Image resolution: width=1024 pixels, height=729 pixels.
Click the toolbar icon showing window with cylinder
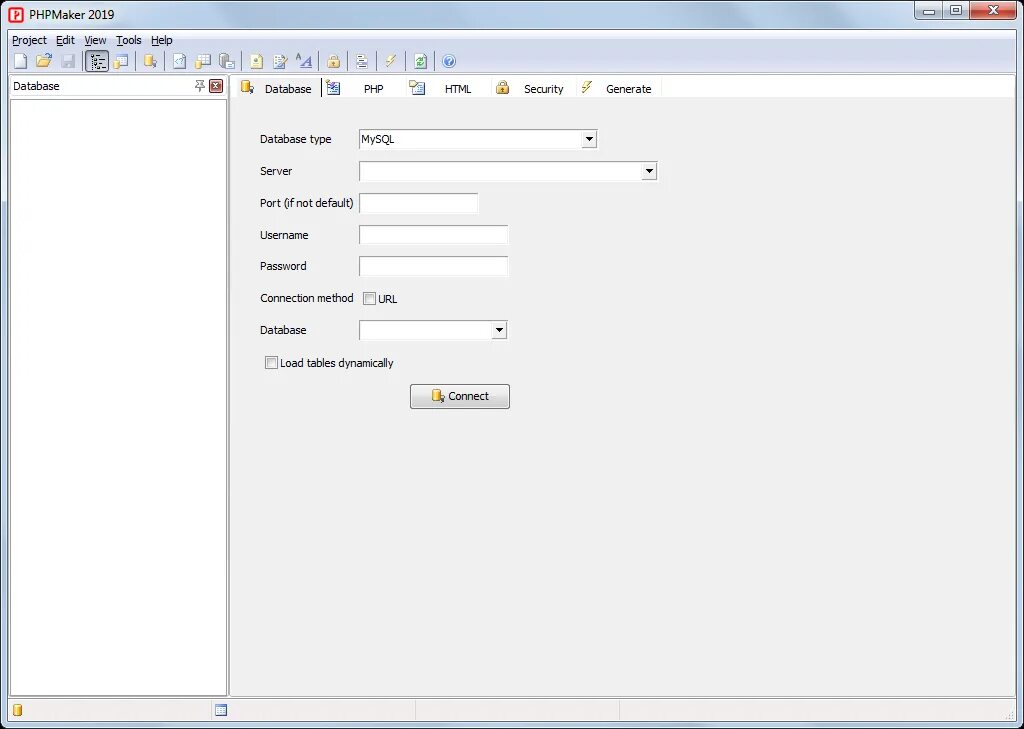pyautogui.click(x=121, y=61)
